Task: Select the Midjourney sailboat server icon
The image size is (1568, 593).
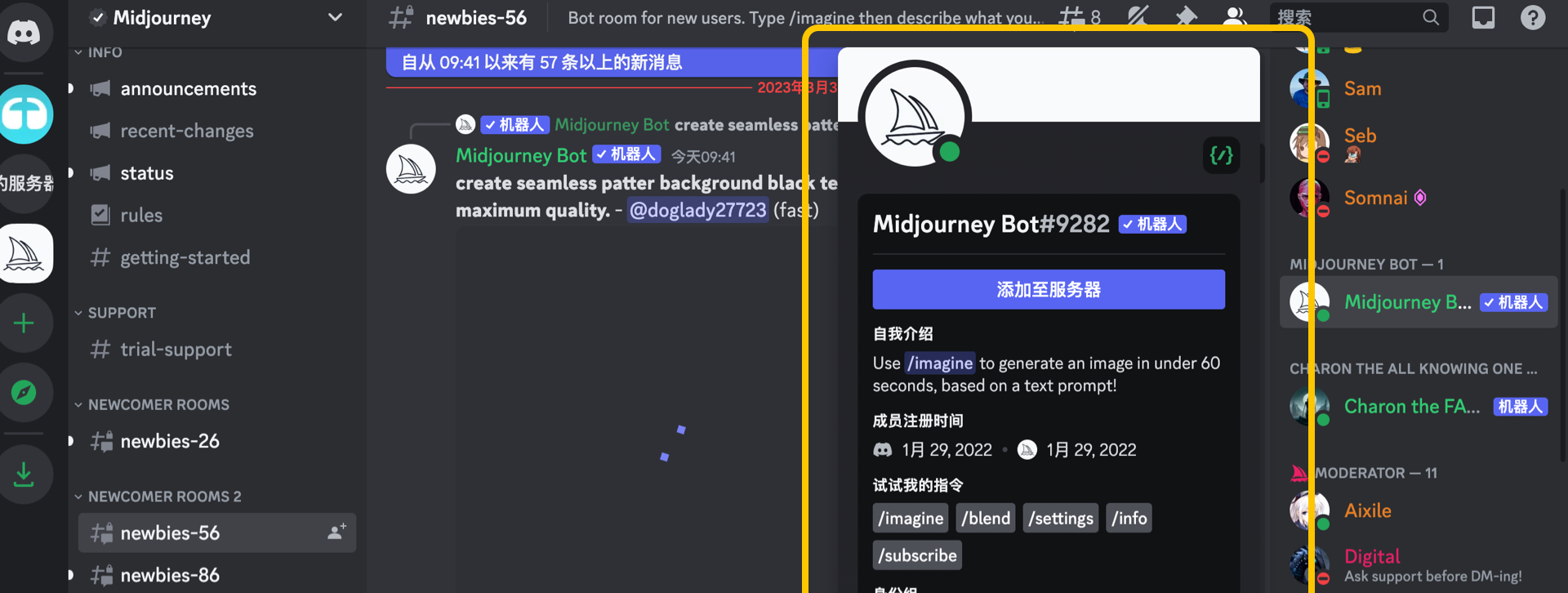Action: (x=24, y=254)
